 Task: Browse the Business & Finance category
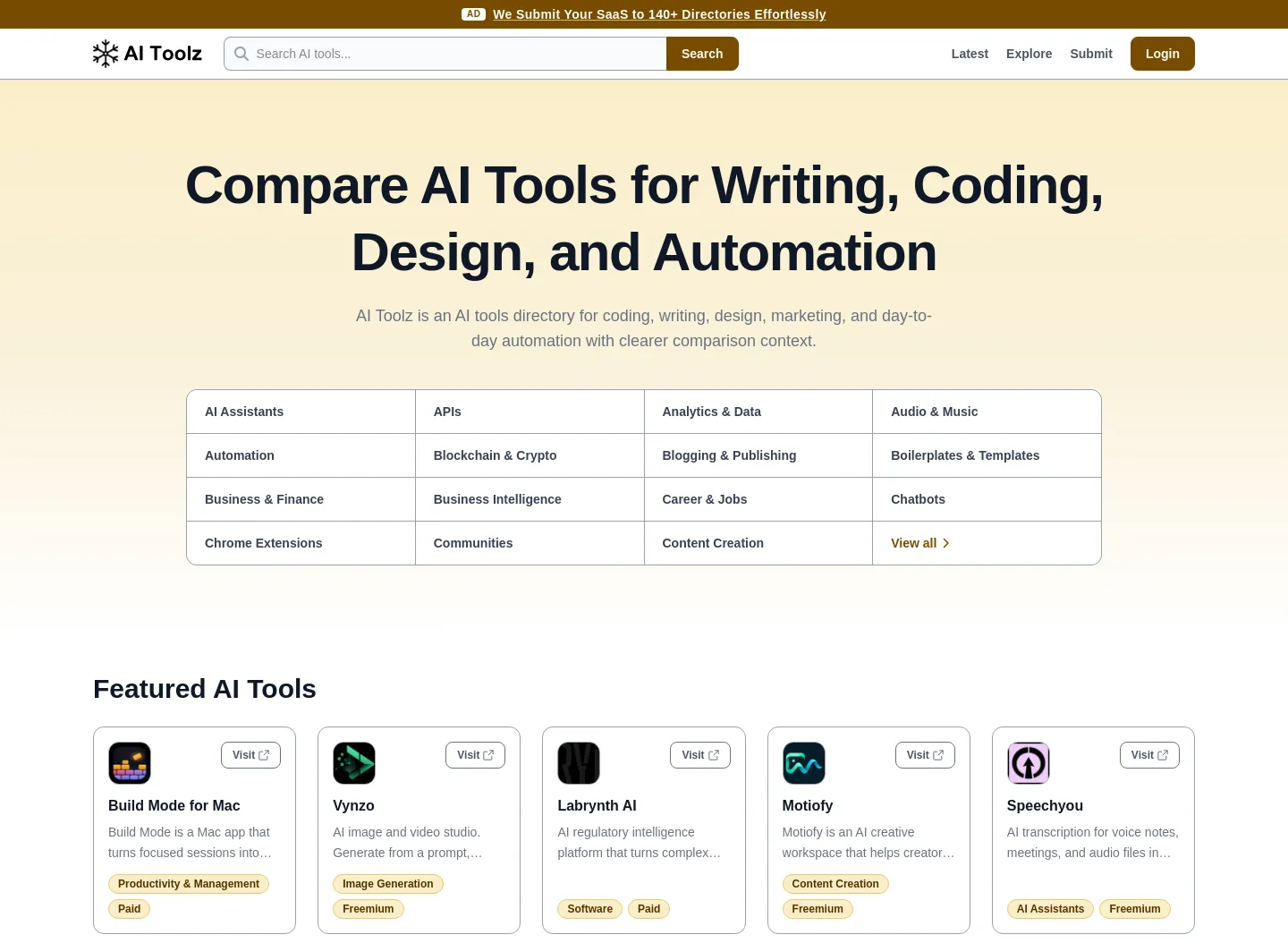point(301,499)
